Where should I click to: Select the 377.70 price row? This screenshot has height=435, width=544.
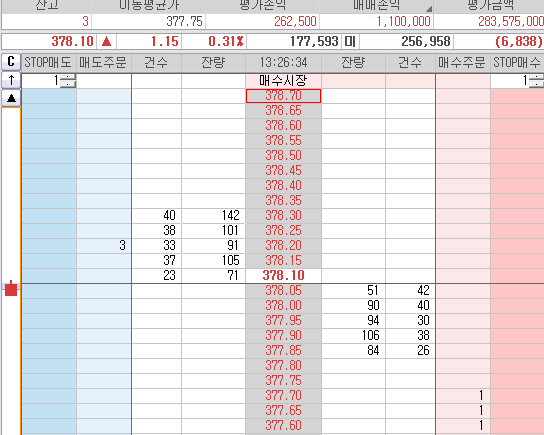click(x=283, y=395)
